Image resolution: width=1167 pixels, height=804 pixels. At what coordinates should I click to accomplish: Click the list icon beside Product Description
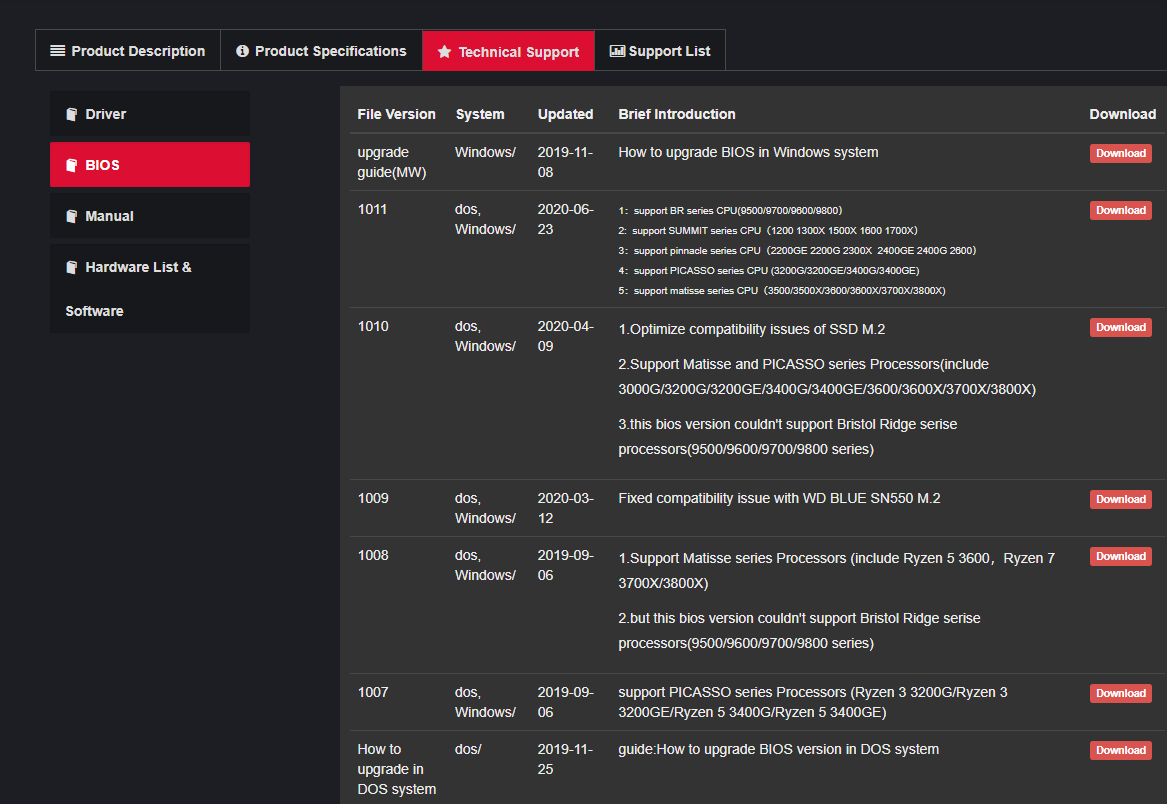(x=57, y=51)
